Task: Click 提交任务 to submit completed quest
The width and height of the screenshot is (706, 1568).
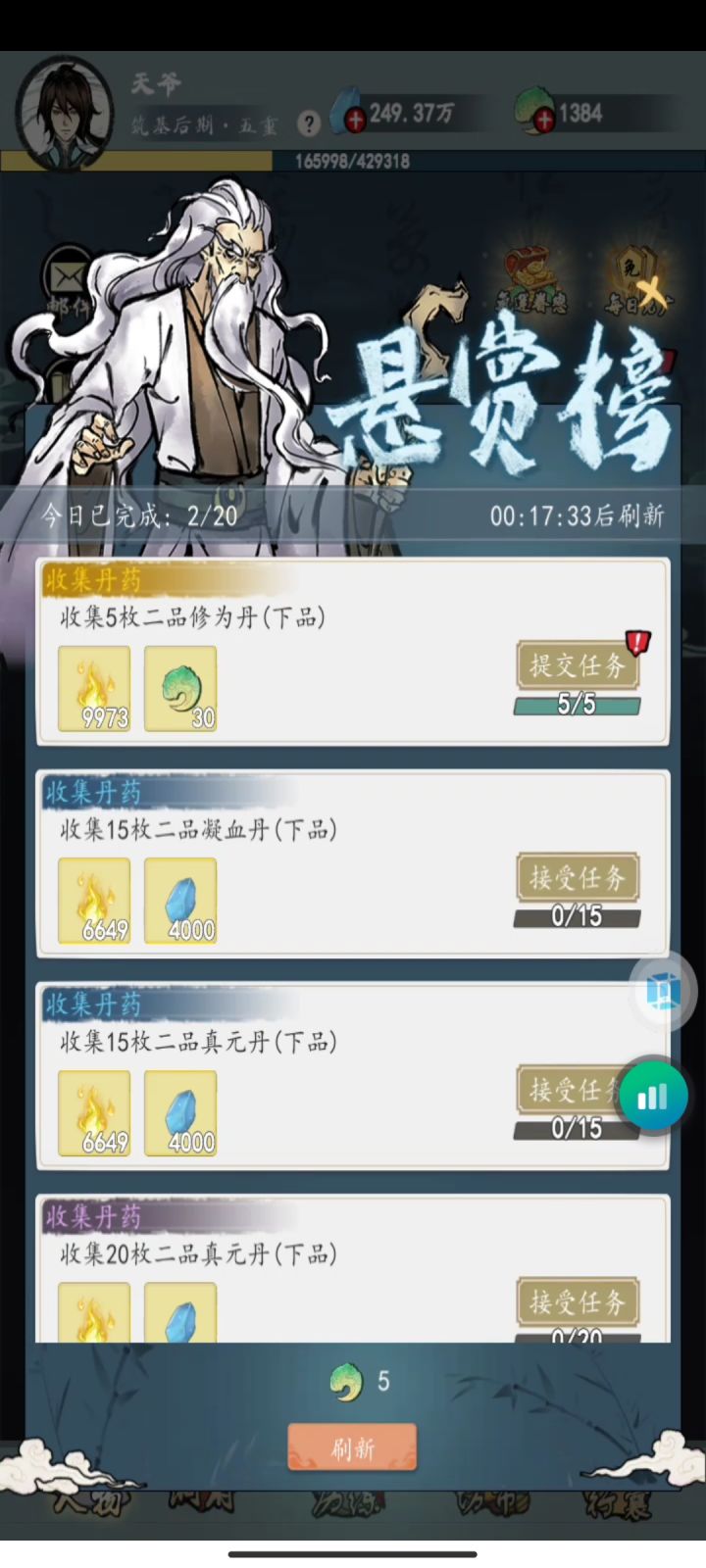Action: click(577, 665)
